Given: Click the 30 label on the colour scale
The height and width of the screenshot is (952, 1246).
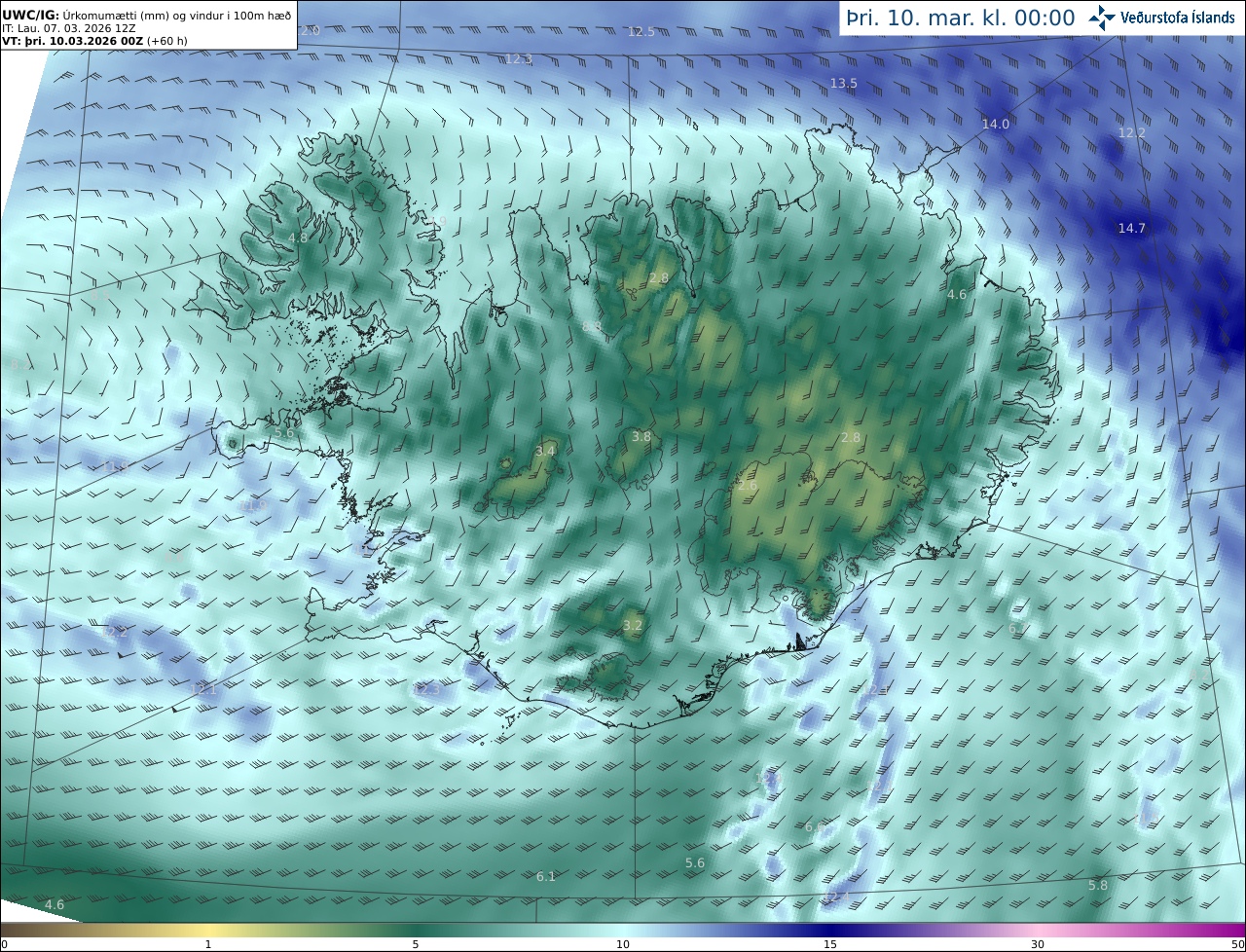Looking at the screenshot, I should (x=1038, y=944).
